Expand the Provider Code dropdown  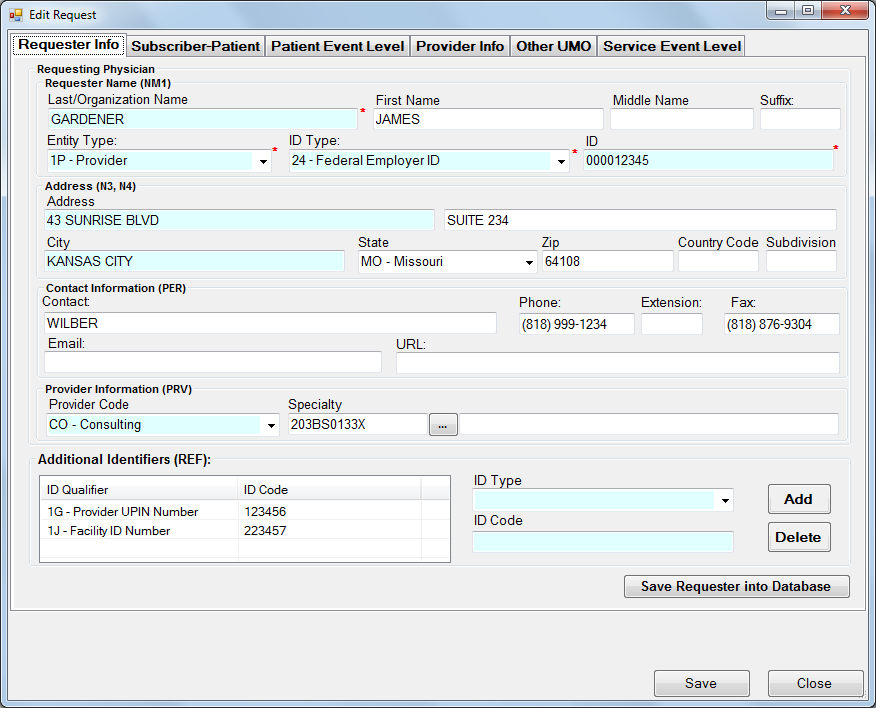(x=270, y=425)
